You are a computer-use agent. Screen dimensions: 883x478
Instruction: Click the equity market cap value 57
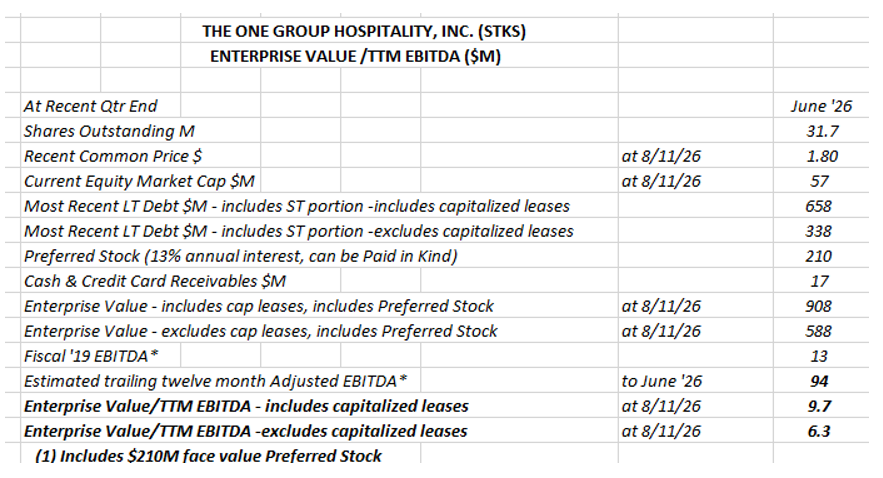tap(819, 181)
